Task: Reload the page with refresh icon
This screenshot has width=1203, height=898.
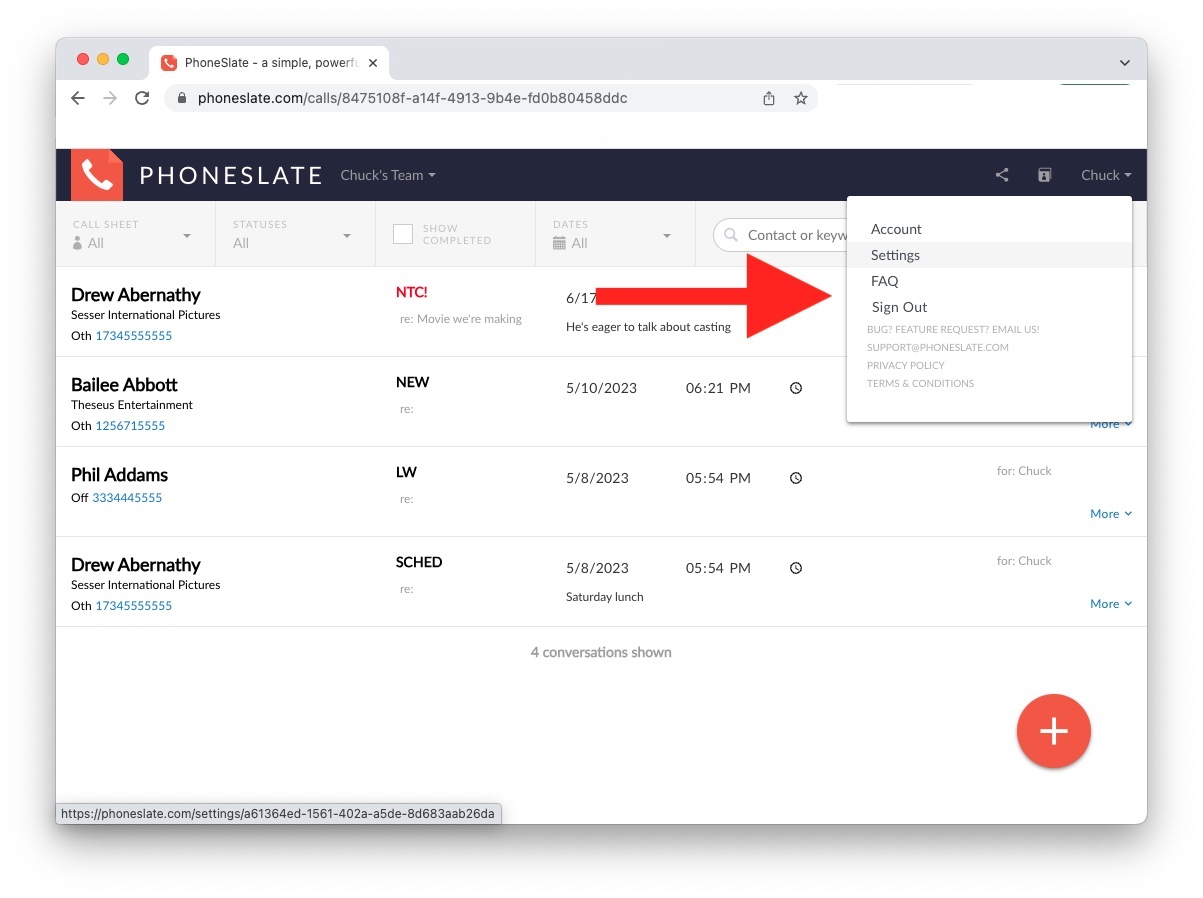Action: pos(142,98)
